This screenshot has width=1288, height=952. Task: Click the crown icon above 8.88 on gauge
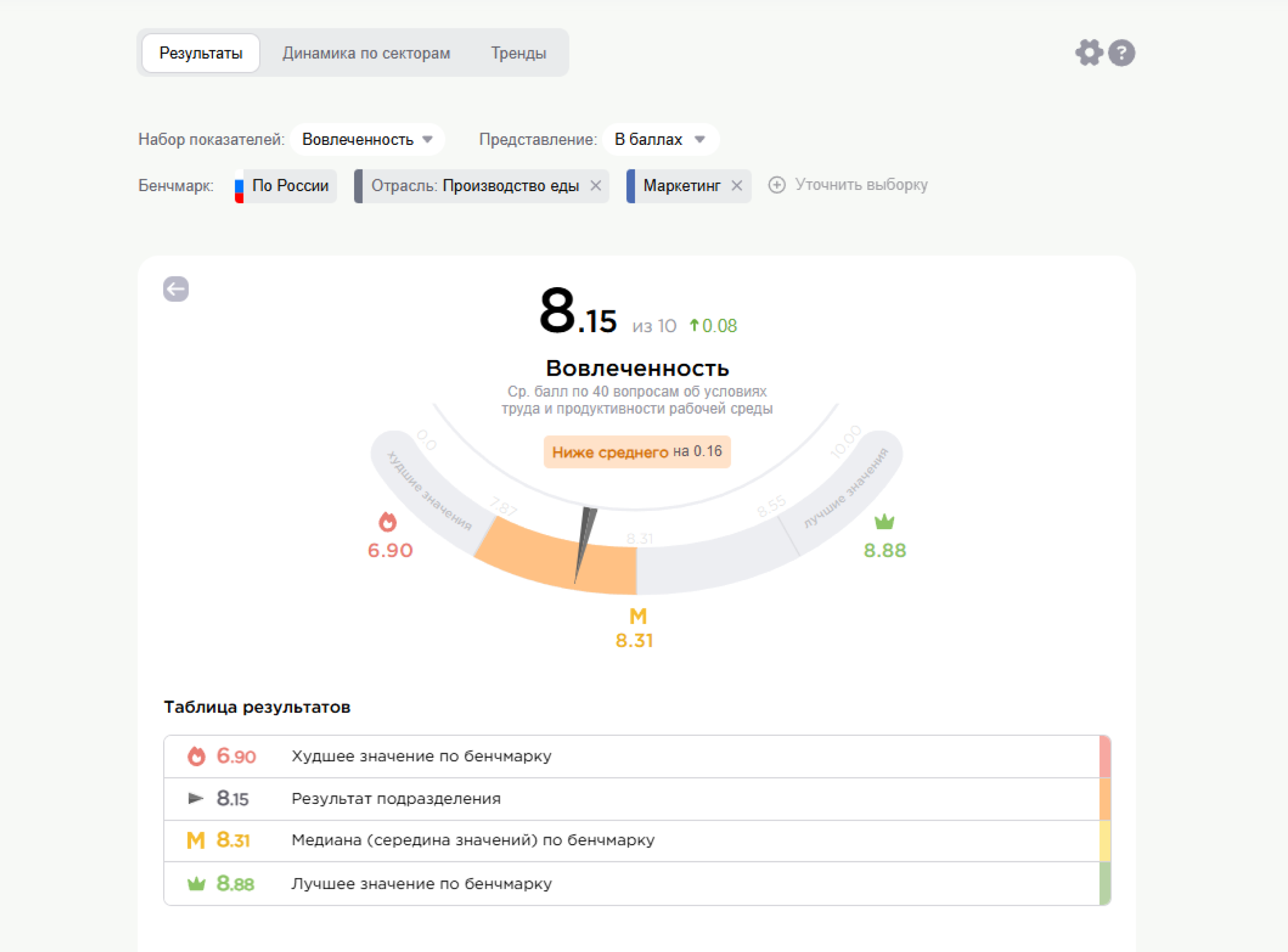pos(884,522)
